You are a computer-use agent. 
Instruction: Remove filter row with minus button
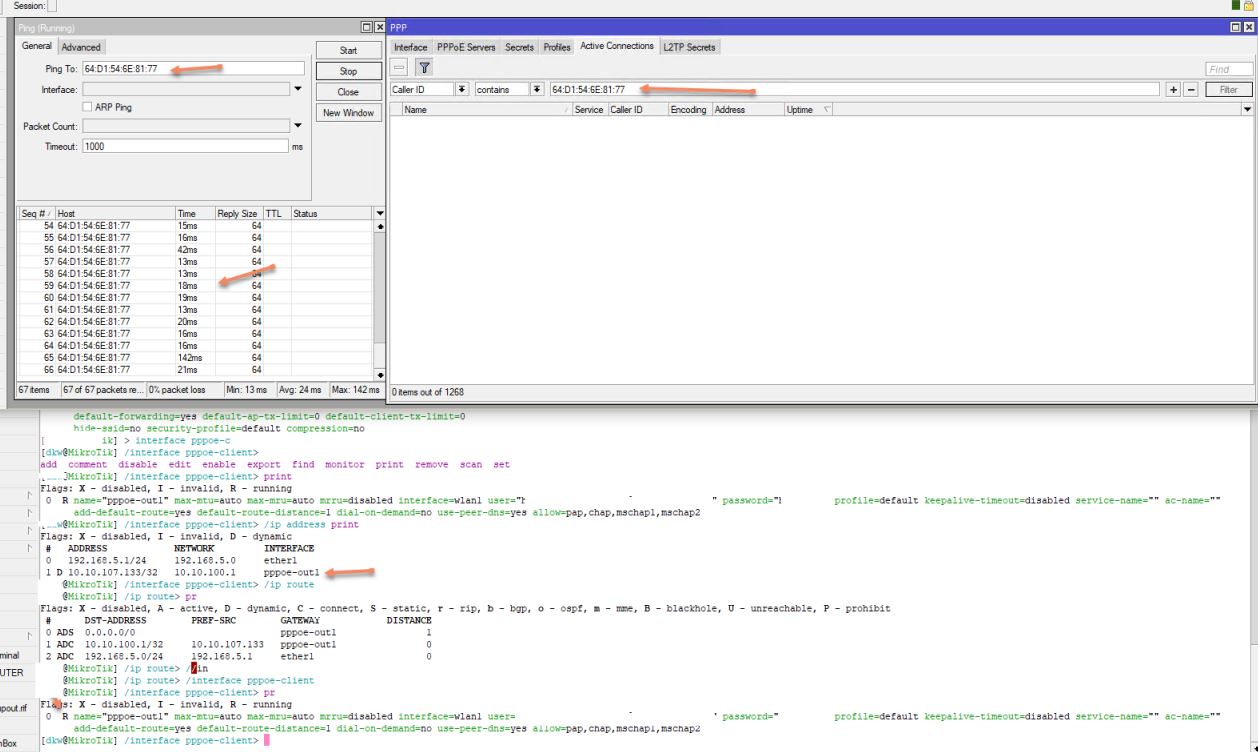[1190, 90]
